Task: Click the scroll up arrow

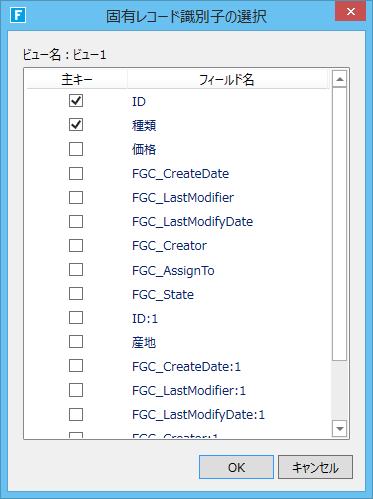Action: [340, 79]
